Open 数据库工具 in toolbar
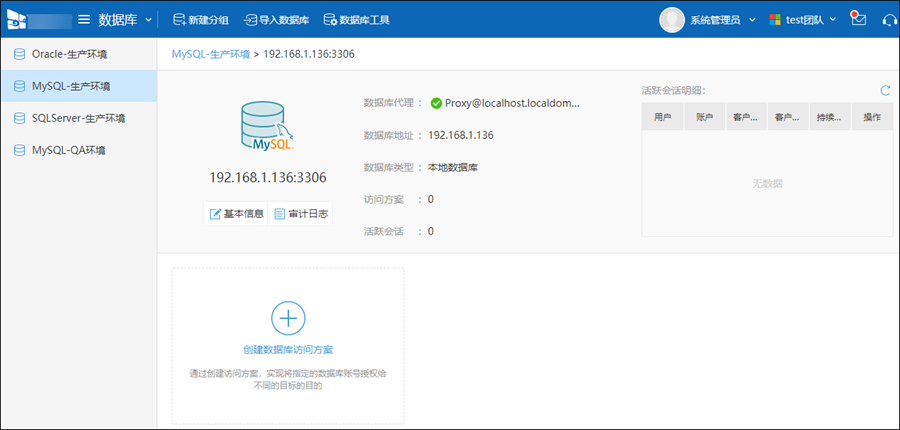The height and width of the screenshot is (430, 900). (356, 20)
